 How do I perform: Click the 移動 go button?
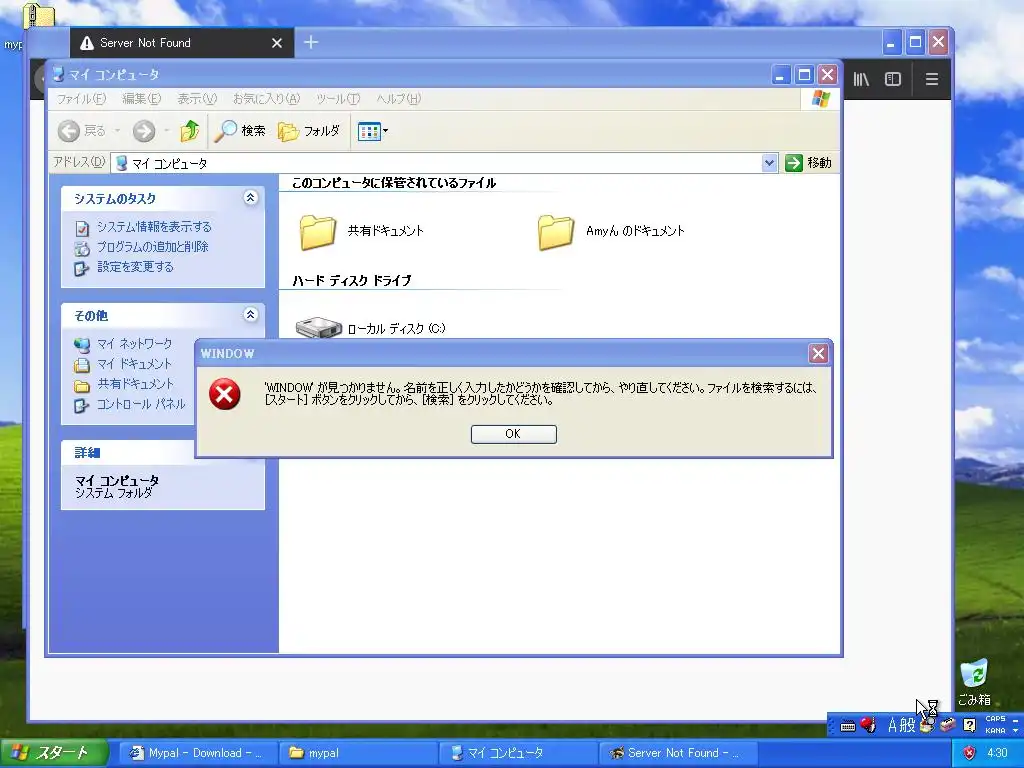point(808,163)
